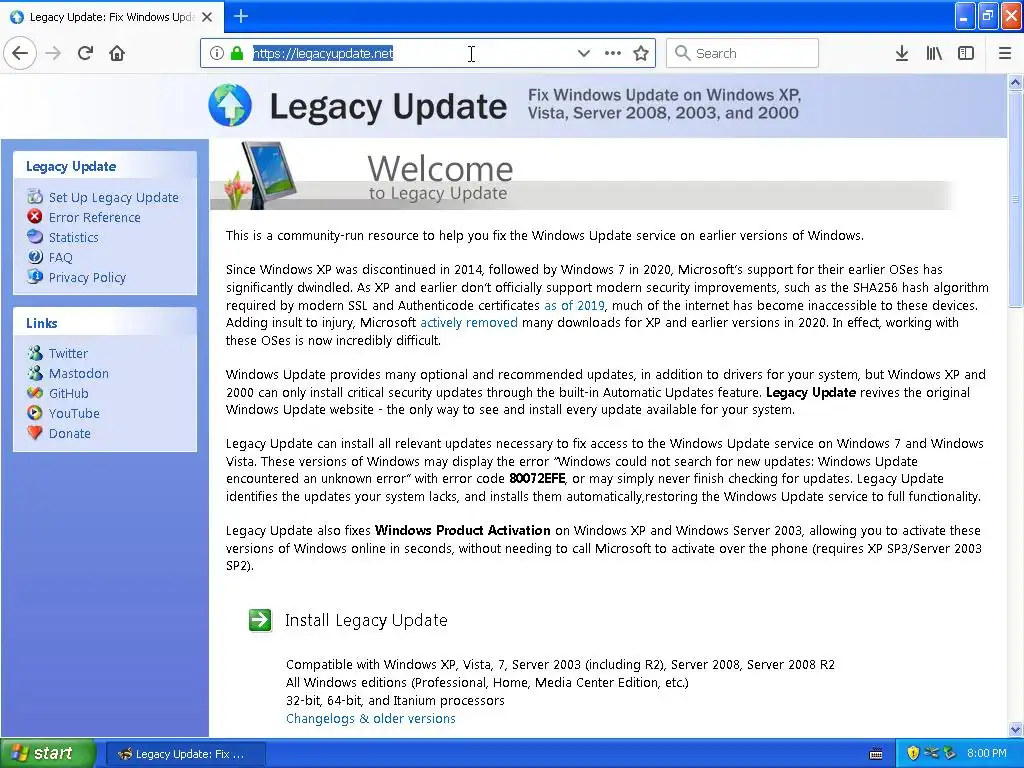The image size is (1024, 768).
Task: Click the page scrollbar up arrow
Action: pyautogui.click(x=1015, y=82)
